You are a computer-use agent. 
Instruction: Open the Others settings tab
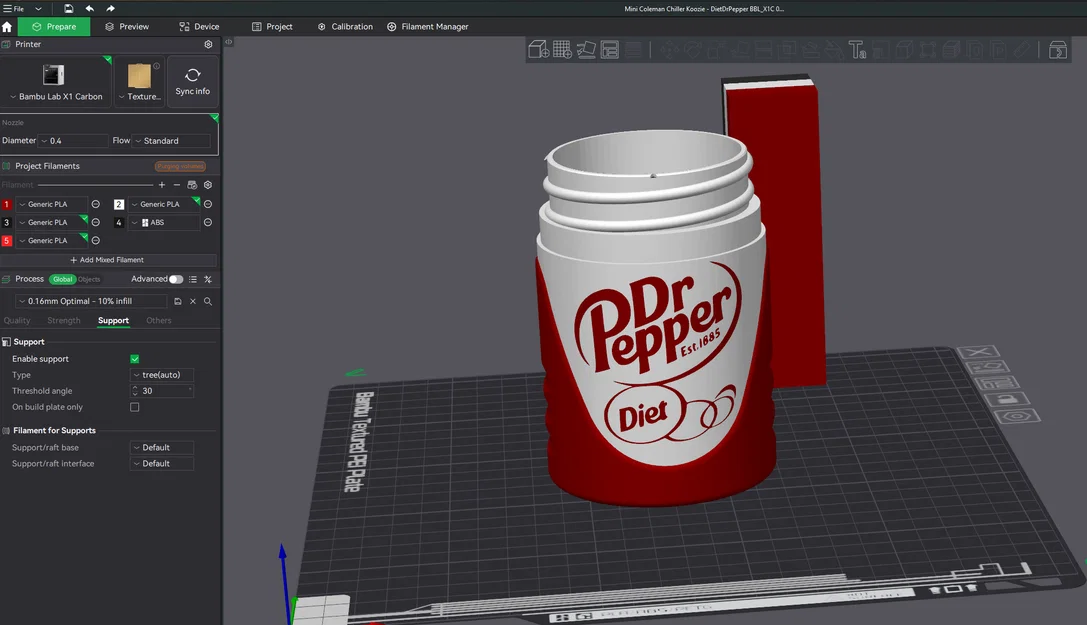[159, 321]
